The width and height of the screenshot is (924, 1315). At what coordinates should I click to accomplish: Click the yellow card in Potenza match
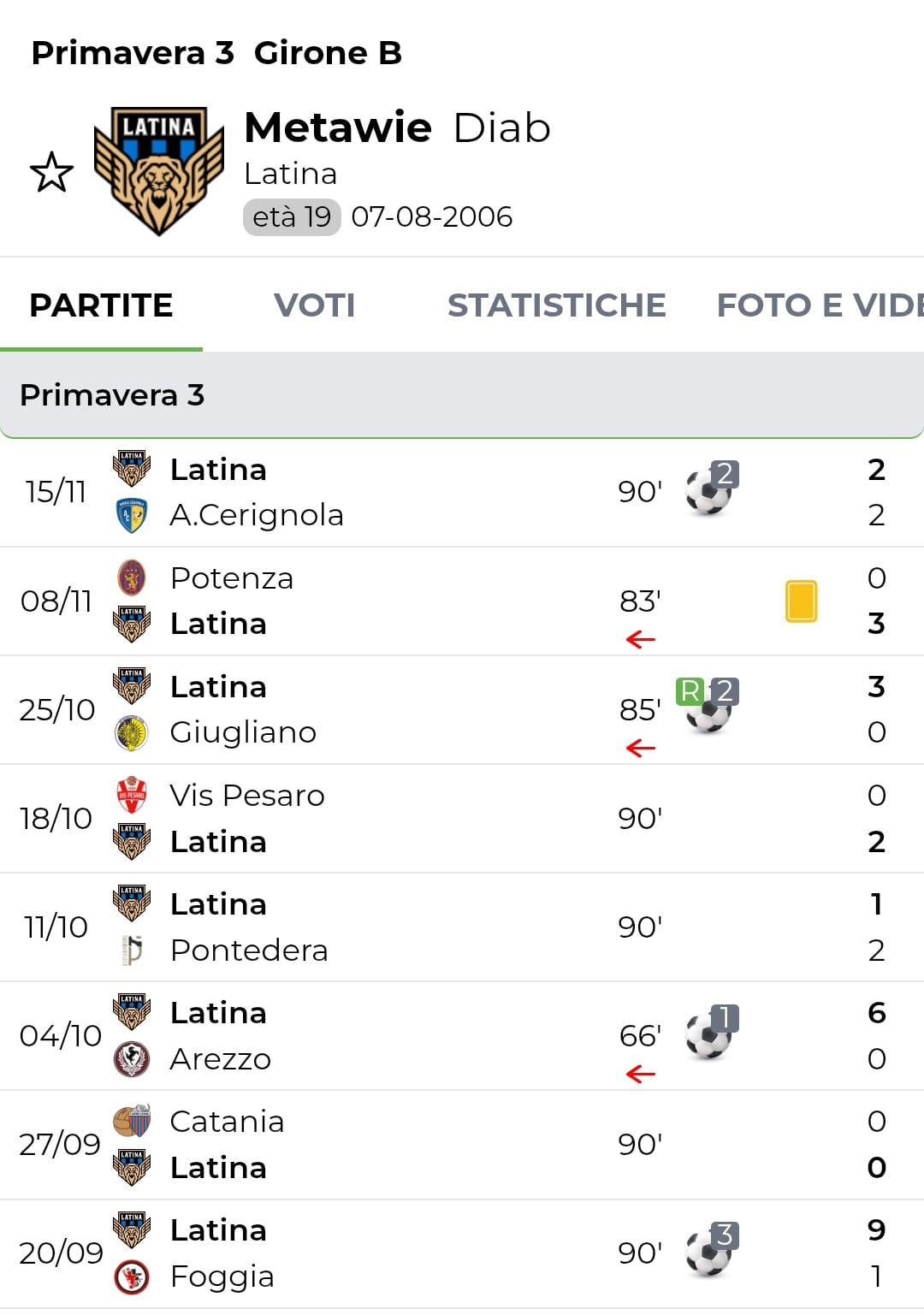click(801, 601)
